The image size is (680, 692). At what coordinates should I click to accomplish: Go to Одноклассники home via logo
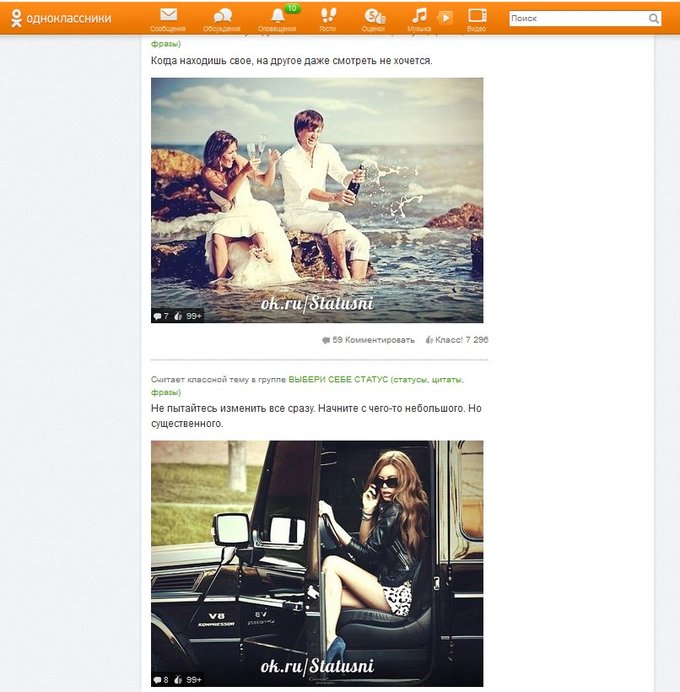point(60,18)
